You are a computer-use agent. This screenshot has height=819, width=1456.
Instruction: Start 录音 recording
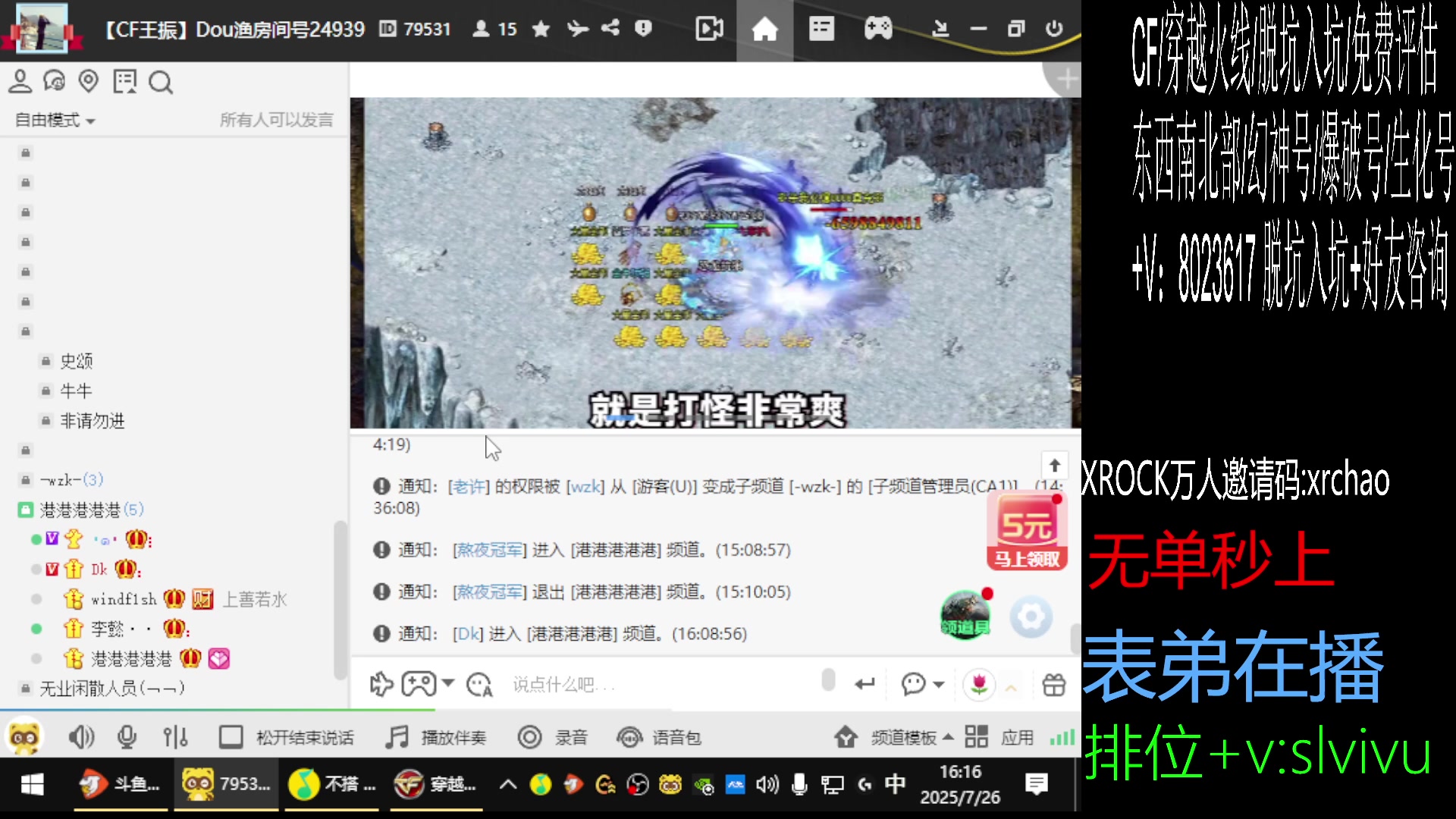tap(552, 737)
